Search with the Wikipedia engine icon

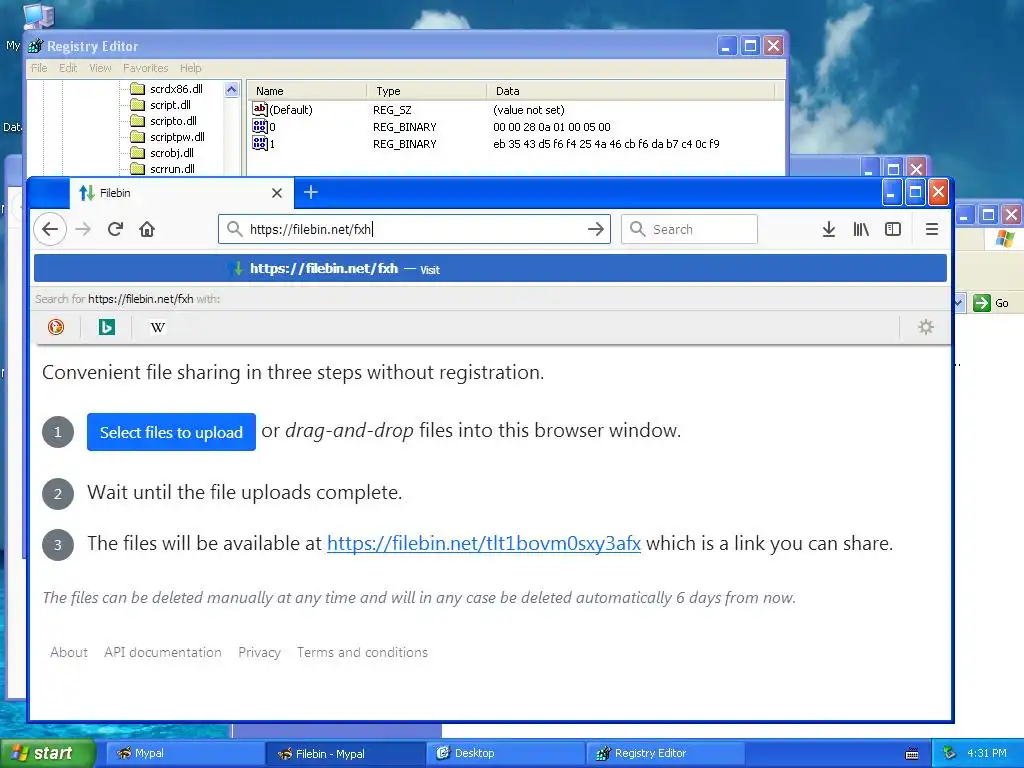157,327
